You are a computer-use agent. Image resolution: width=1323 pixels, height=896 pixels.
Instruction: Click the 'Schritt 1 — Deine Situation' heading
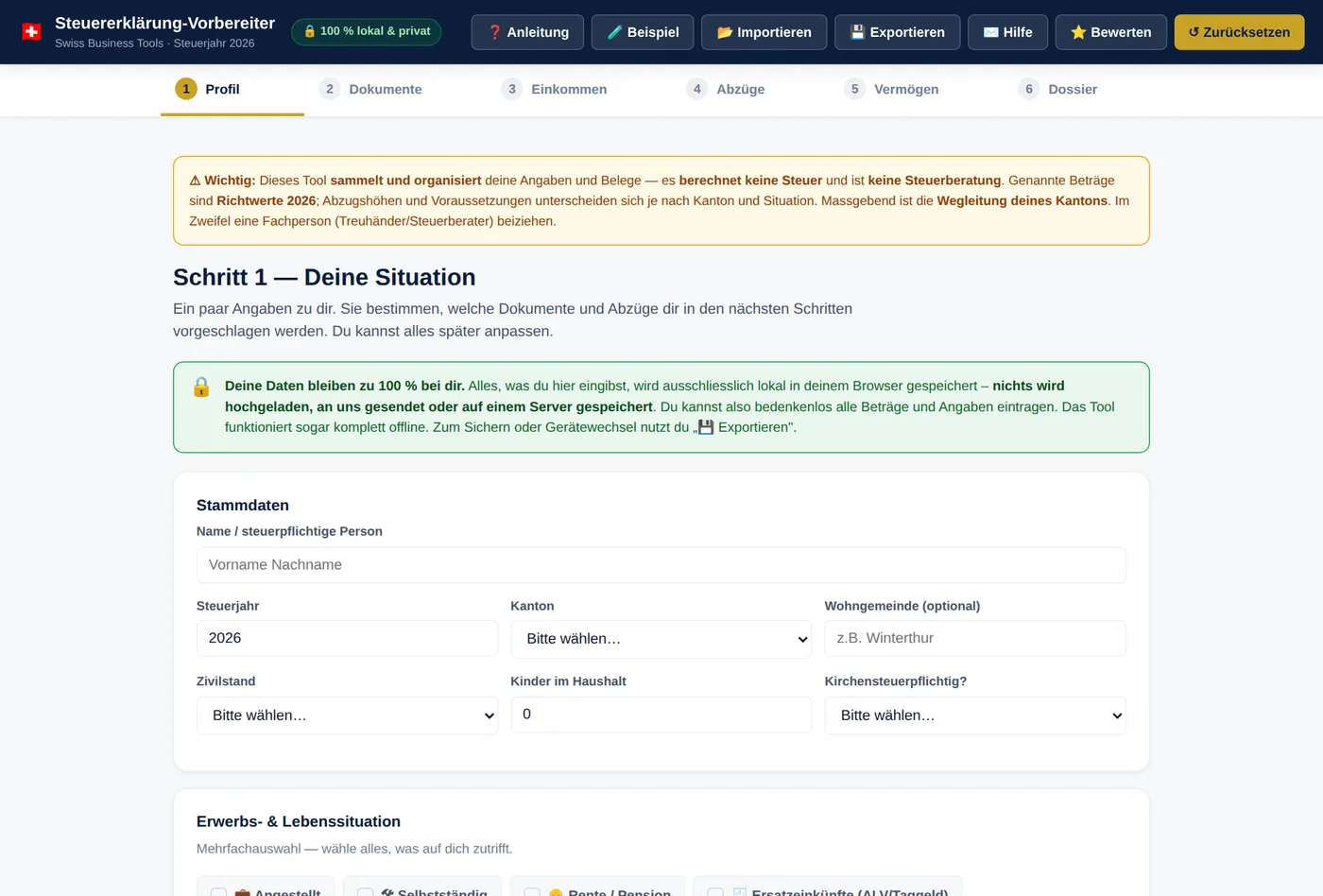pos(324,277)
